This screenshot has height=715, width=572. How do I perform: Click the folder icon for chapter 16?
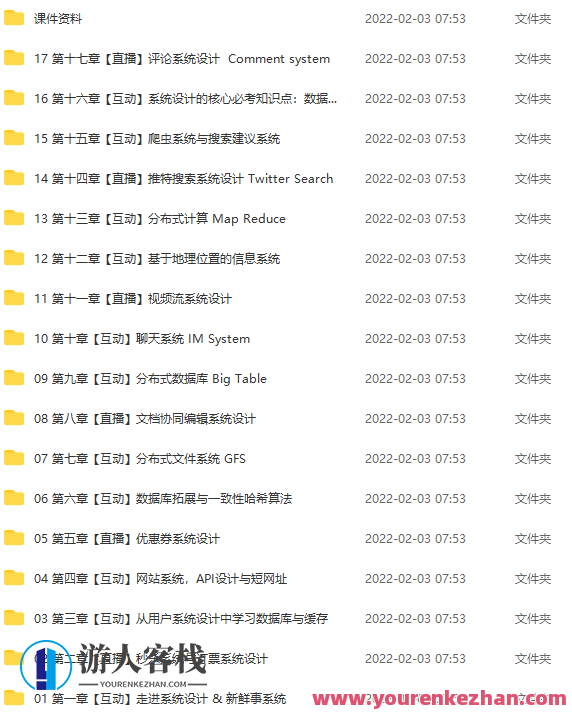(x=14, y=98)
